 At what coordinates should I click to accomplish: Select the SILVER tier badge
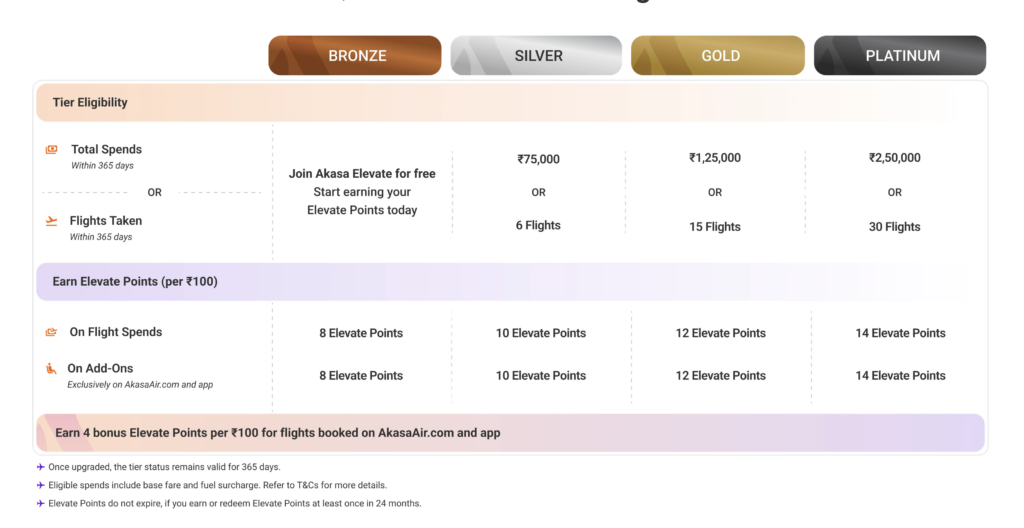tap(536, 56)
